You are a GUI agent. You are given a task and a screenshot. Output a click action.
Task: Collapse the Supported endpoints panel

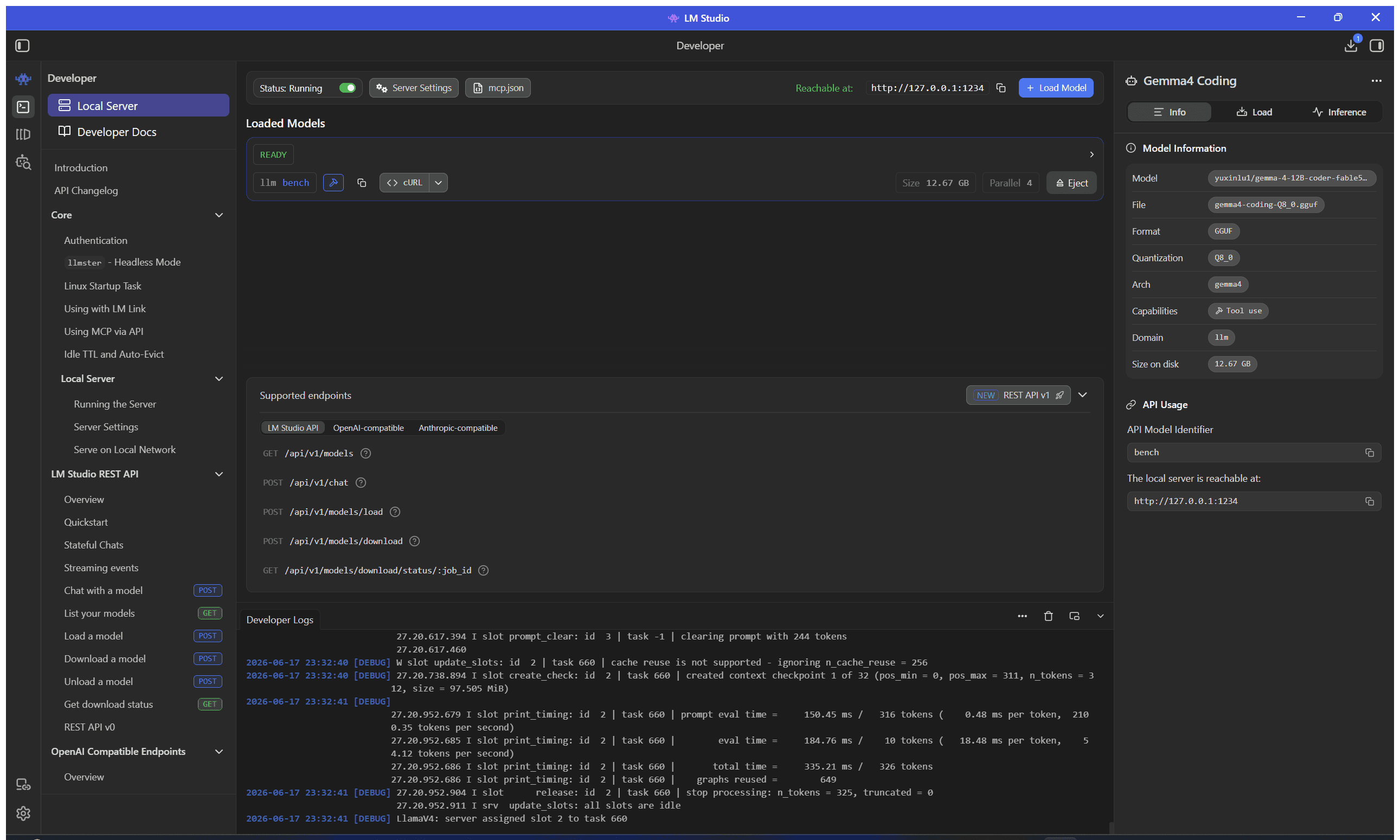(1082, 395)
